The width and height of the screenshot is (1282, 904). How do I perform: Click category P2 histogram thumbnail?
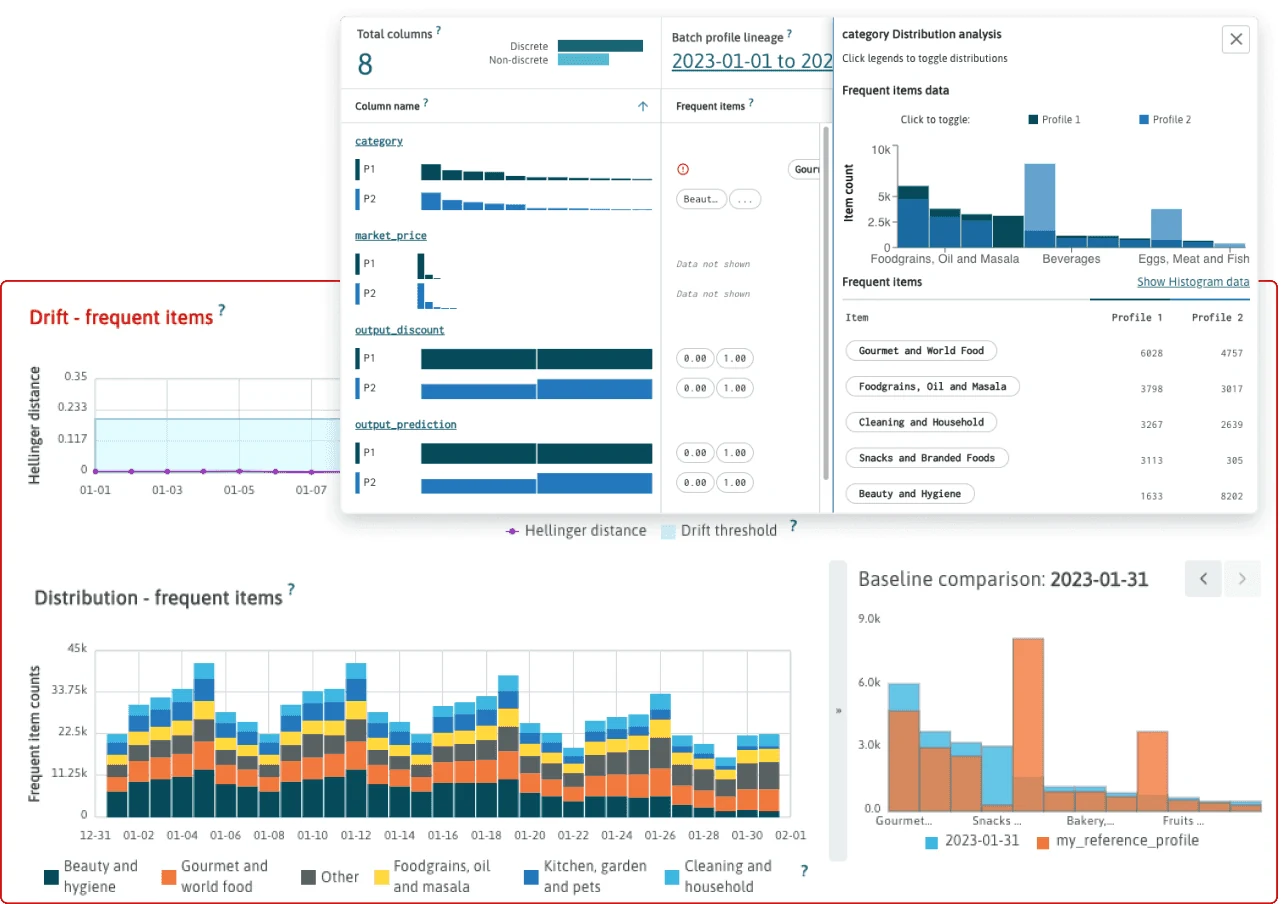tap(536, 200)
